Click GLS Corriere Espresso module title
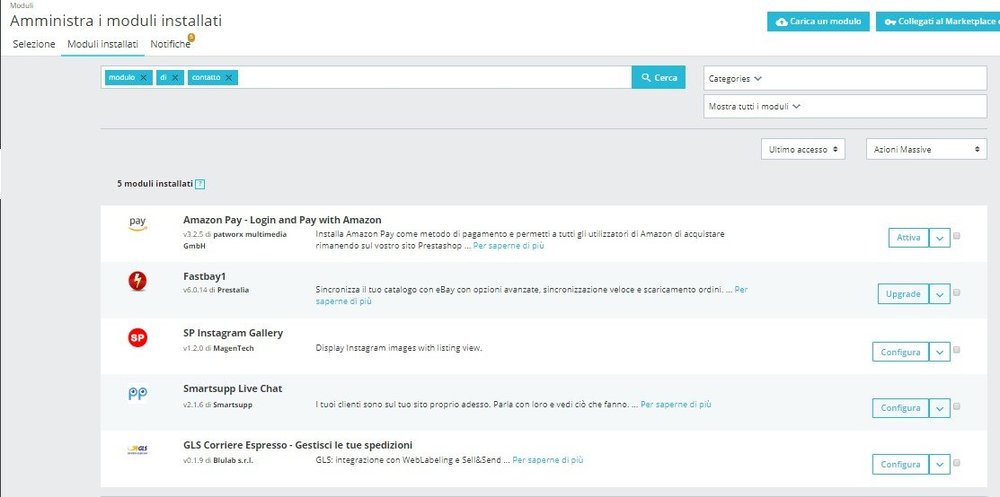1000x497 pixels. point(298,445)
